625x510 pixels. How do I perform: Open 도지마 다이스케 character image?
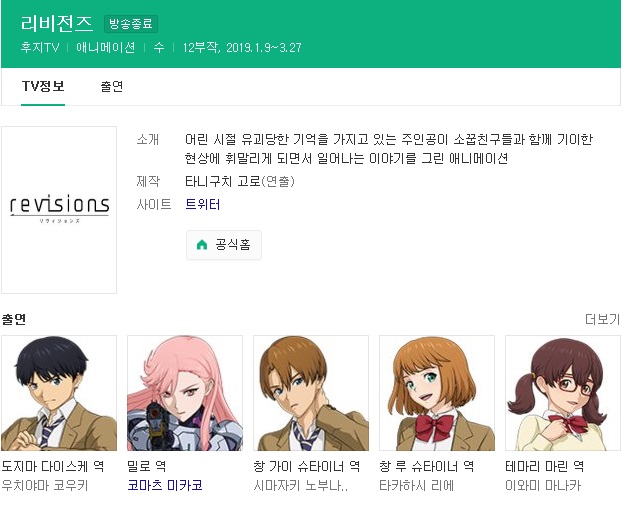59,393
